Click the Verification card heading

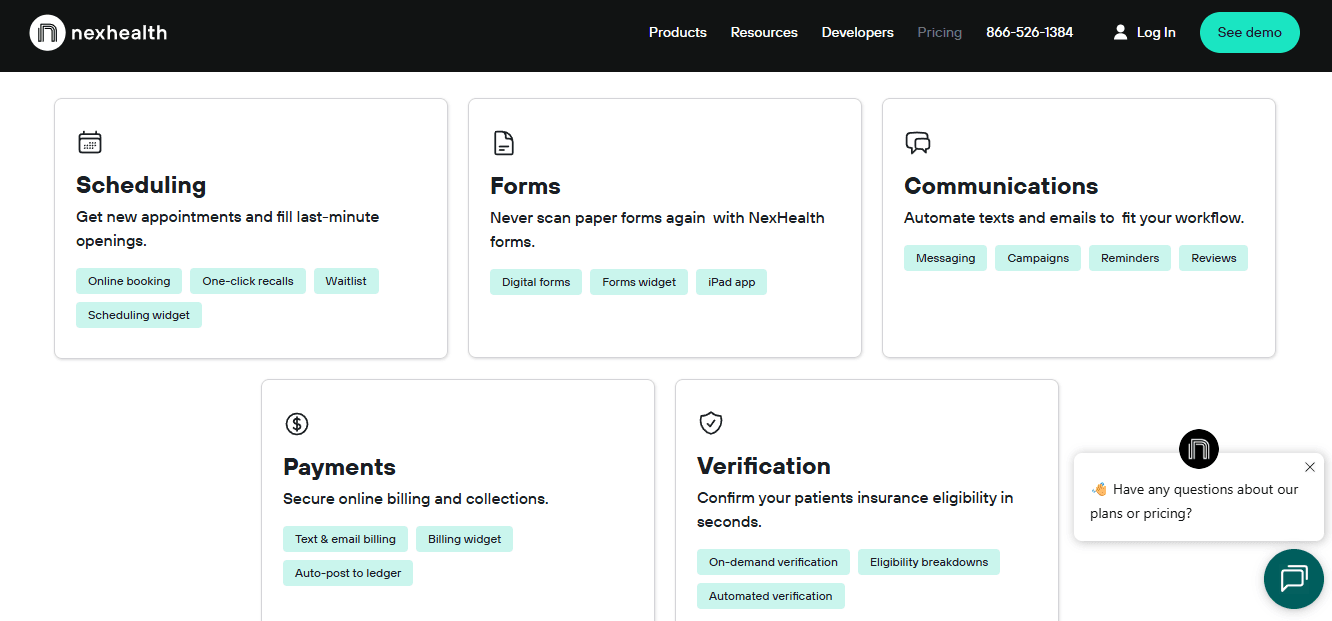coord(764,466)
